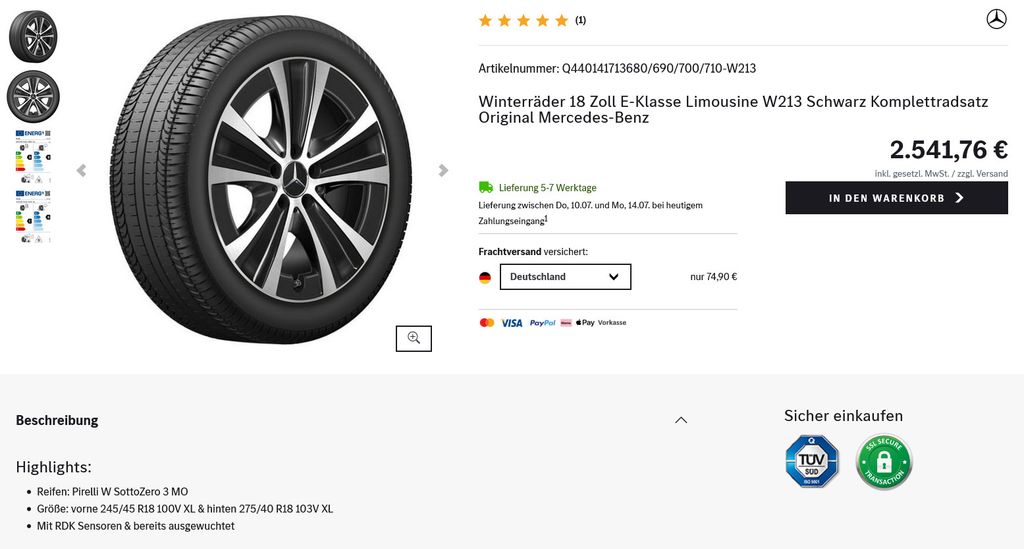Viewport: 1024px width, 549px height.
Task: Click the Mercedes-Benz star logo
Action: point(996,19)
